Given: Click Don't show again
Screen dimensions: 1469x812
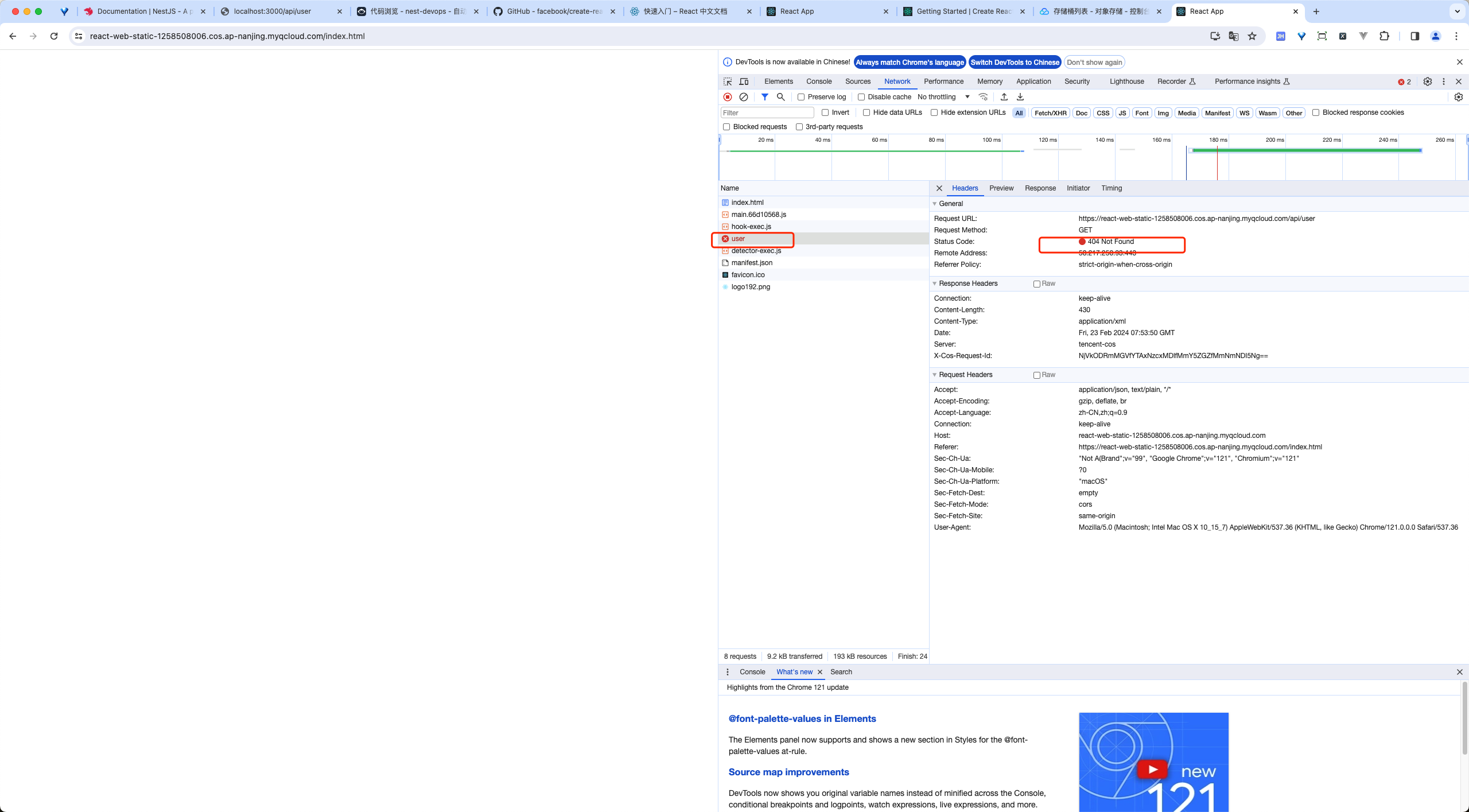Looking at the screenshot, I should (1094, 63).
